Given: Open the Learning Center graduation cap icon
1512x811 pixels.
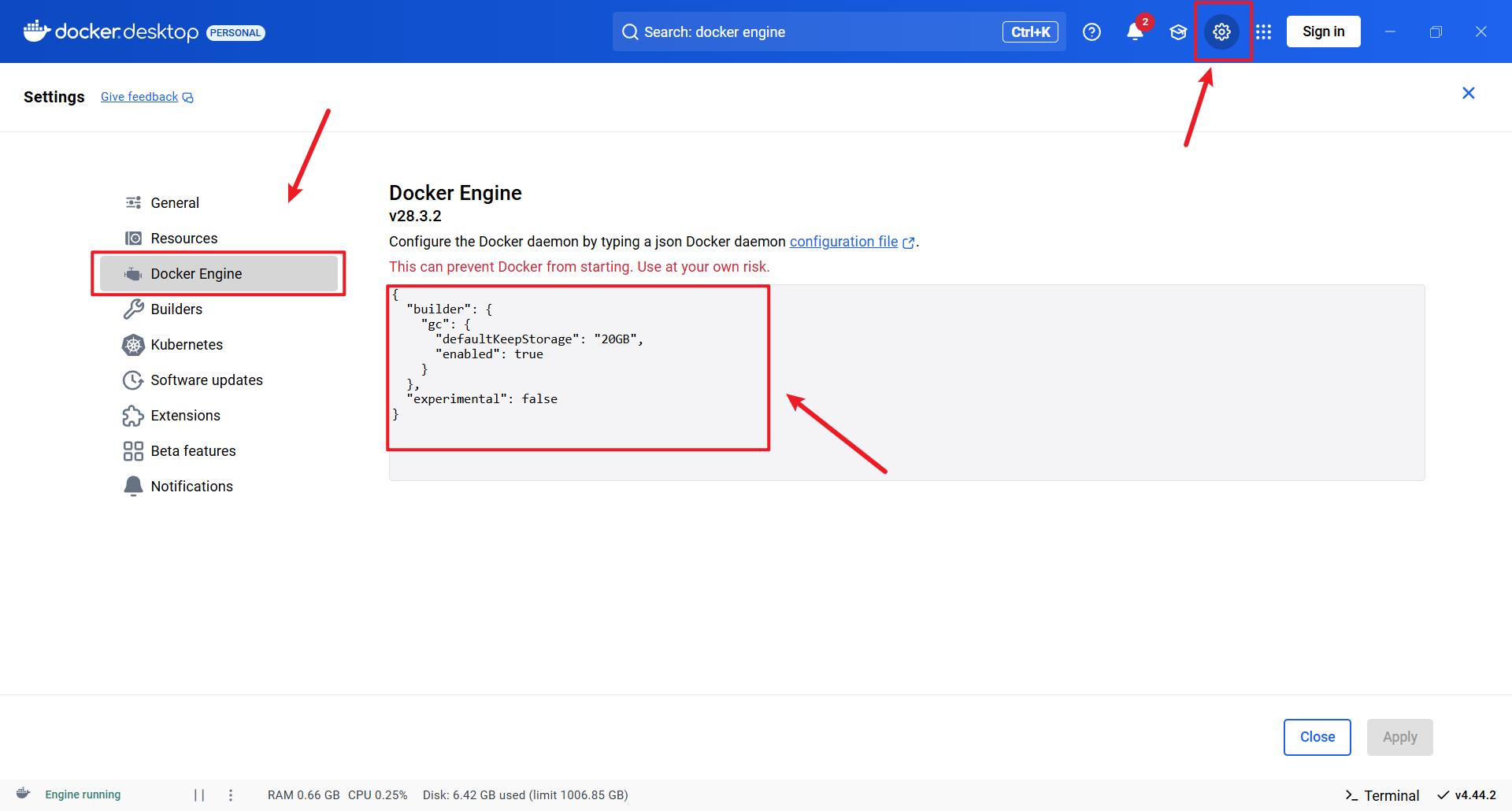Looking at the screenshot, I should [1178, 31].
